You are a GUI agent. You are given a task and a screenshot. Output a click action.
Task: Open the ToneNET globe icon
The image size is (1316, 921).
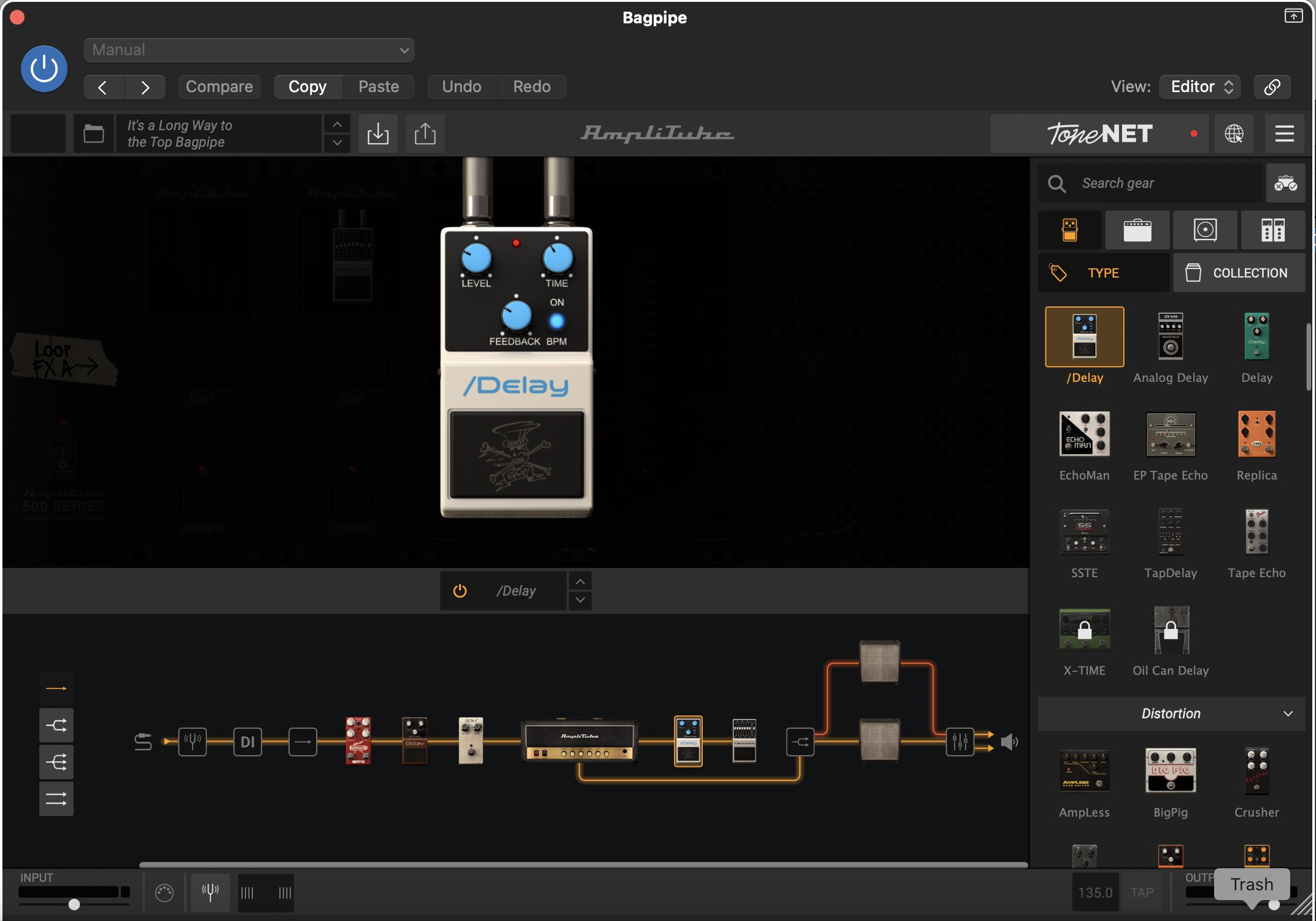point(1234,133)
